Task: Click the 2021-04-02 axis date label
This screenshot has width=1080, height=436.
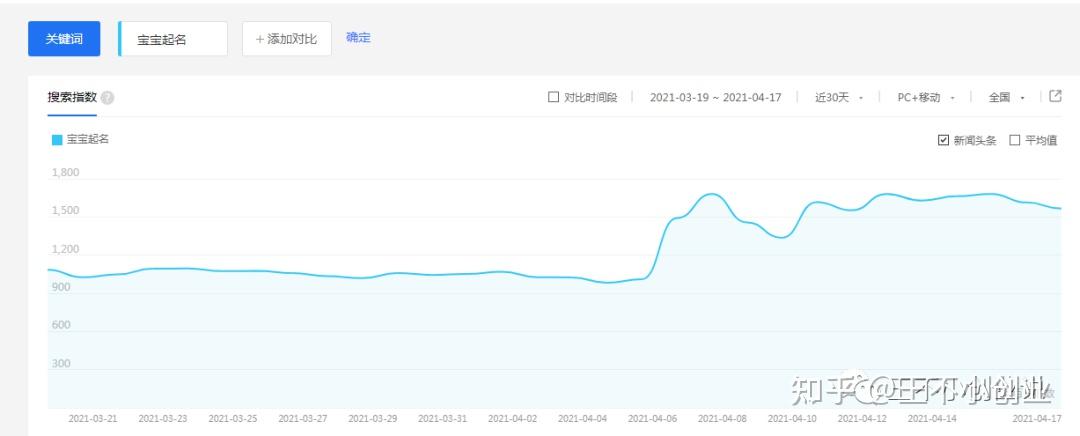Action: pyautogui.click(x=512, y=418)
